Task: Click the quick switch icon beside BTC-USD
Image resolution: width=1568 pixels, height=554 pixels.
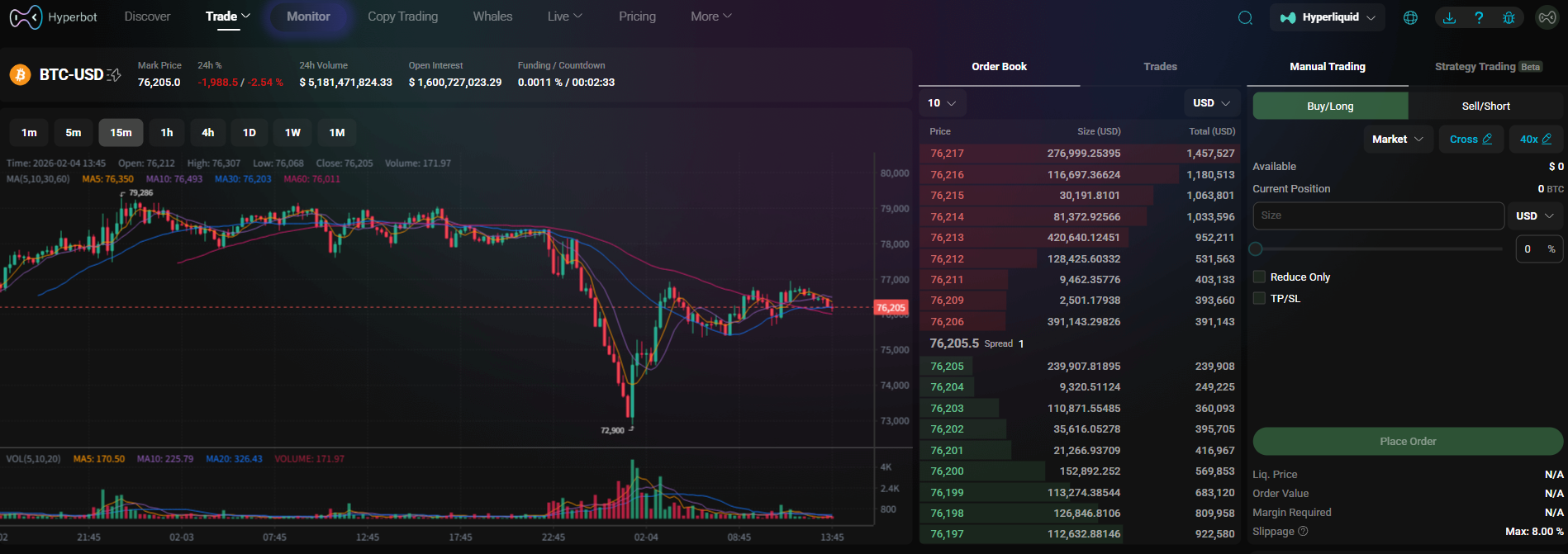Action: click(114, 75)
